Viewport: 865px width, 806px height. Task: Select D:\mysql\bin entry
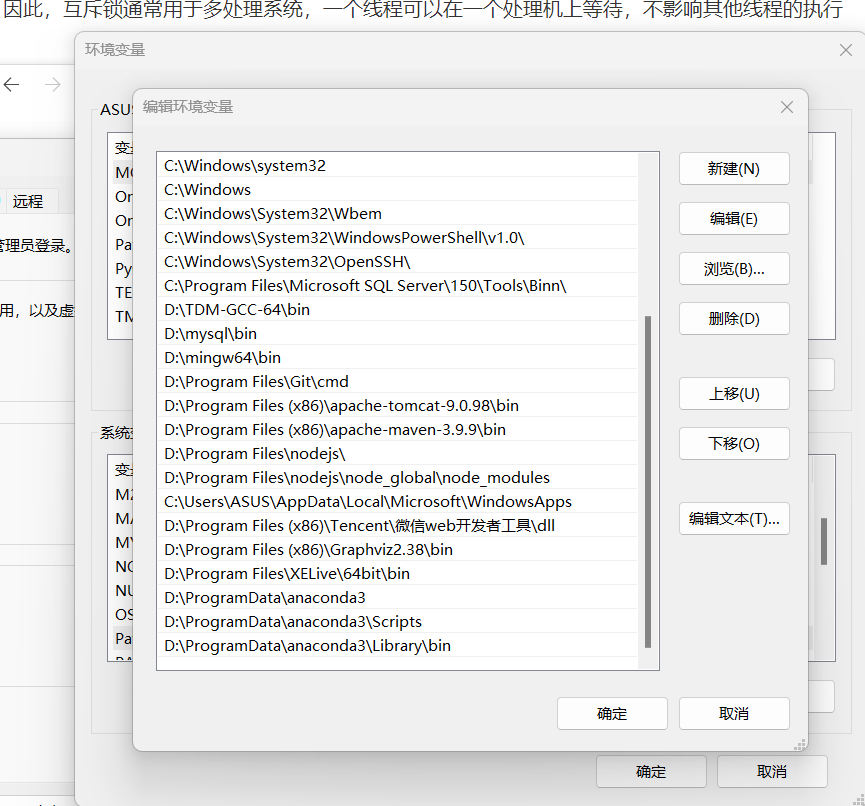(x=400, y=333)
